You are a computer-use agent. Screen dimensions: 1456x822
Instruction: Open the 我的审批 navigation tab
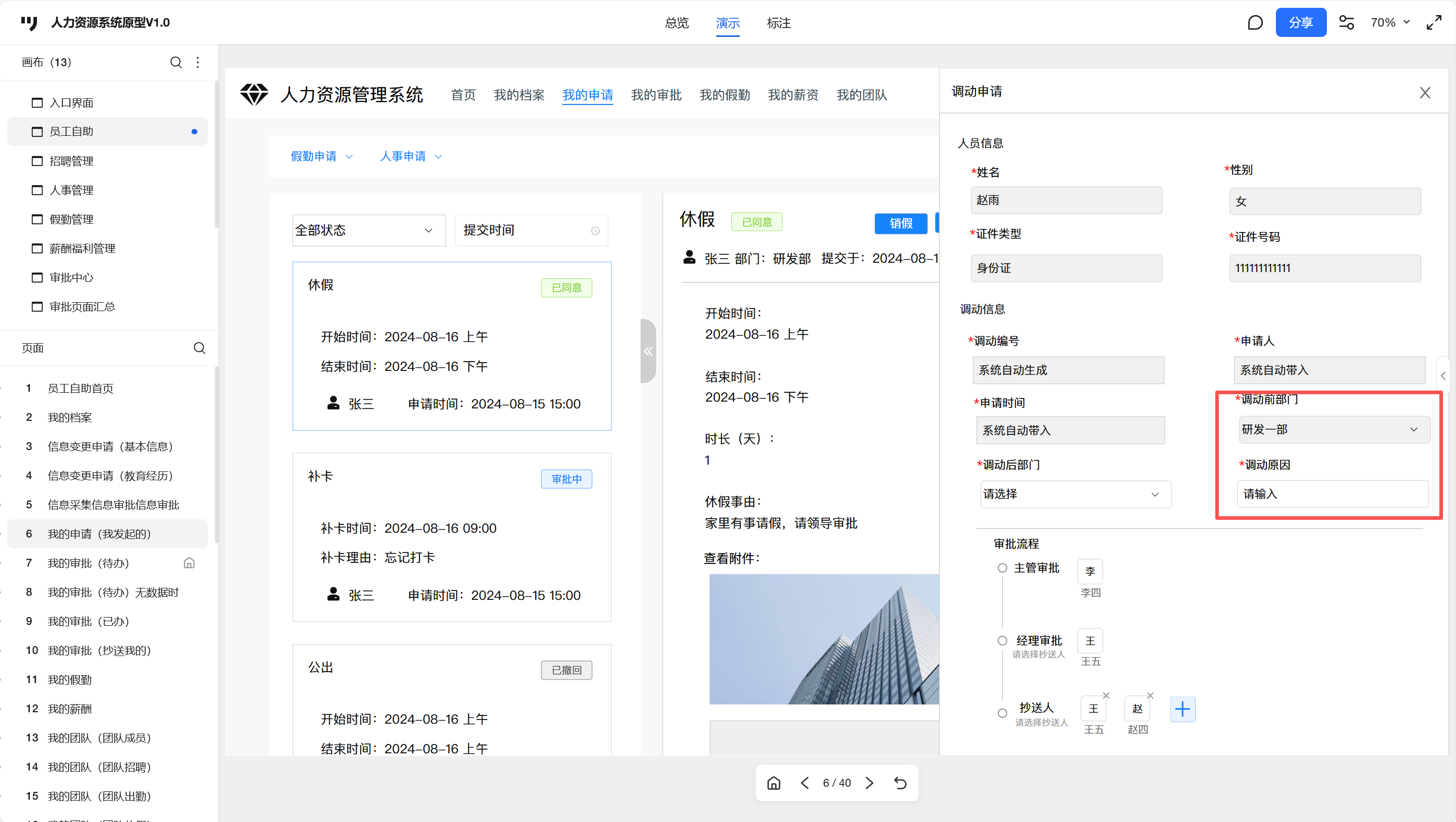(x=656, y=95)
